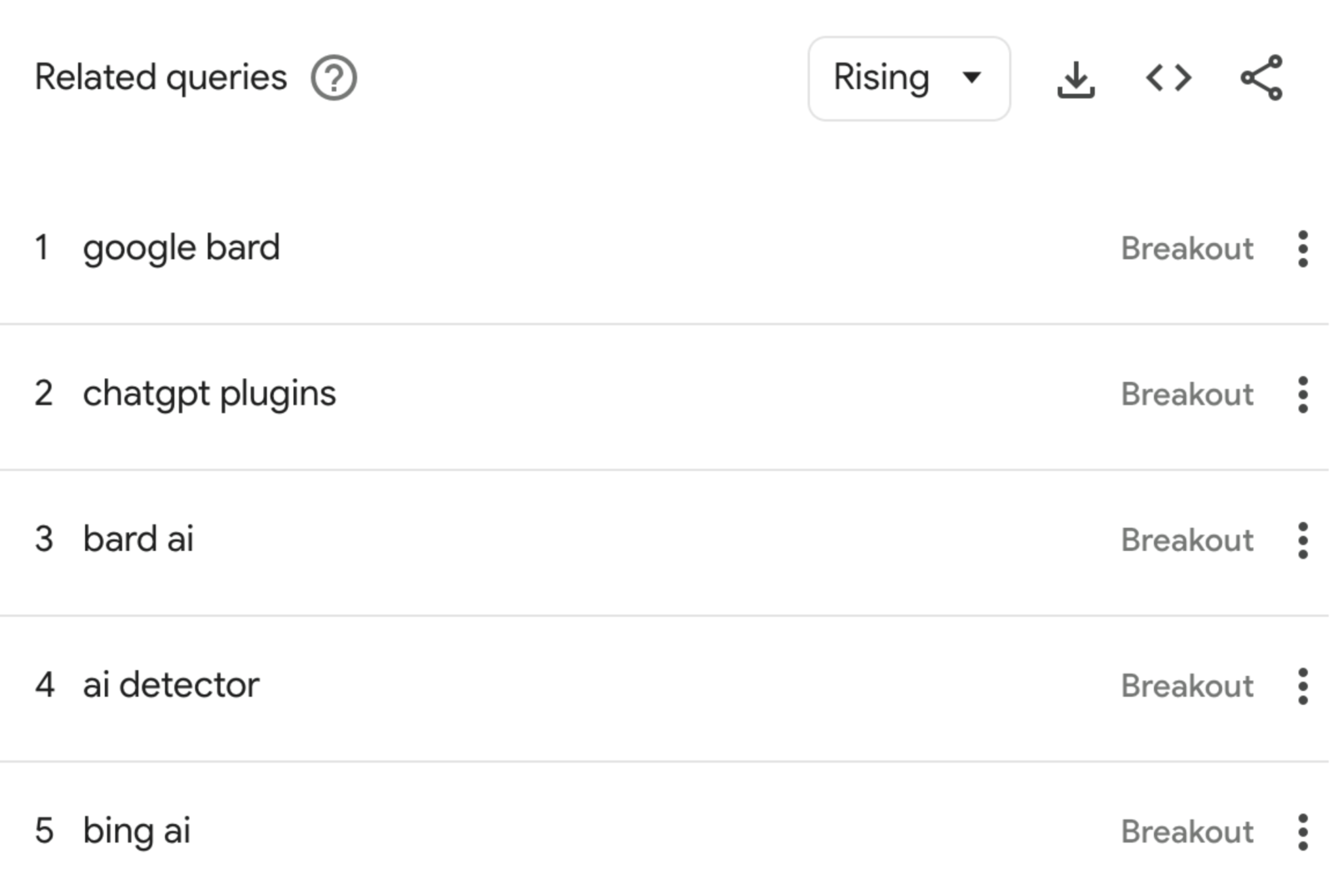Click the share icon

[1261, 77]
